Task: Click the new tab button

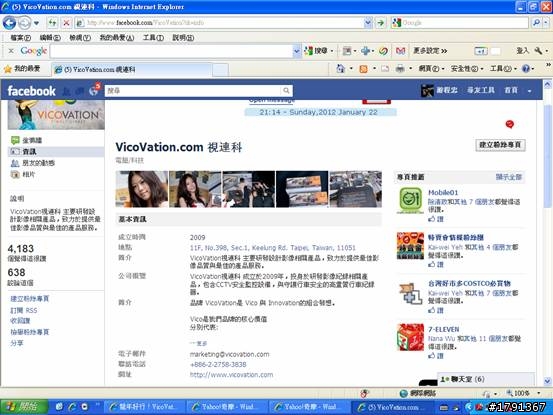Action: point(220,70)
